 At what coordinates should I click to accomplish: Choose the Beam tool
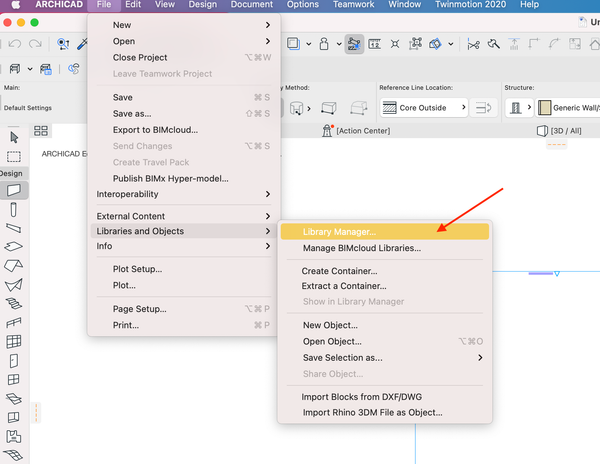coord(14,228)
